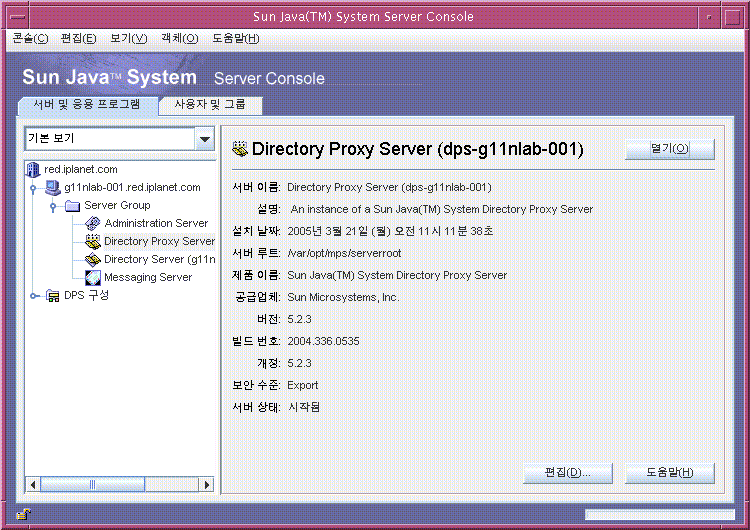This screenshot has width=750, height=530.
Task: Switch to 사용자 및 그룹 tab
Action: coord(210,105)
